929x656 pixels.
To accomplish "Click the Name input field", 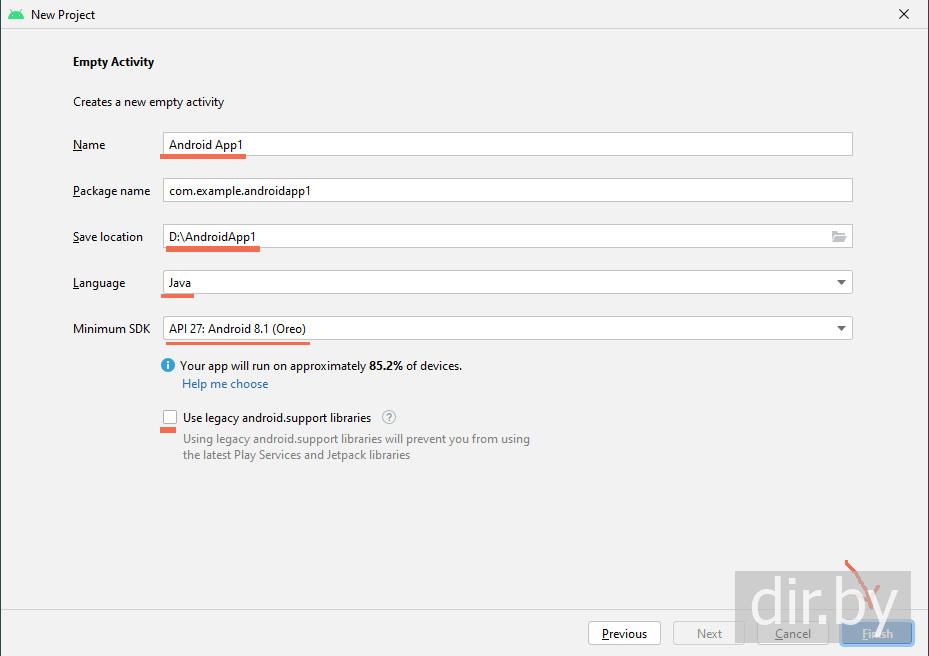I will pyautogui.click(x=508, y=145).
